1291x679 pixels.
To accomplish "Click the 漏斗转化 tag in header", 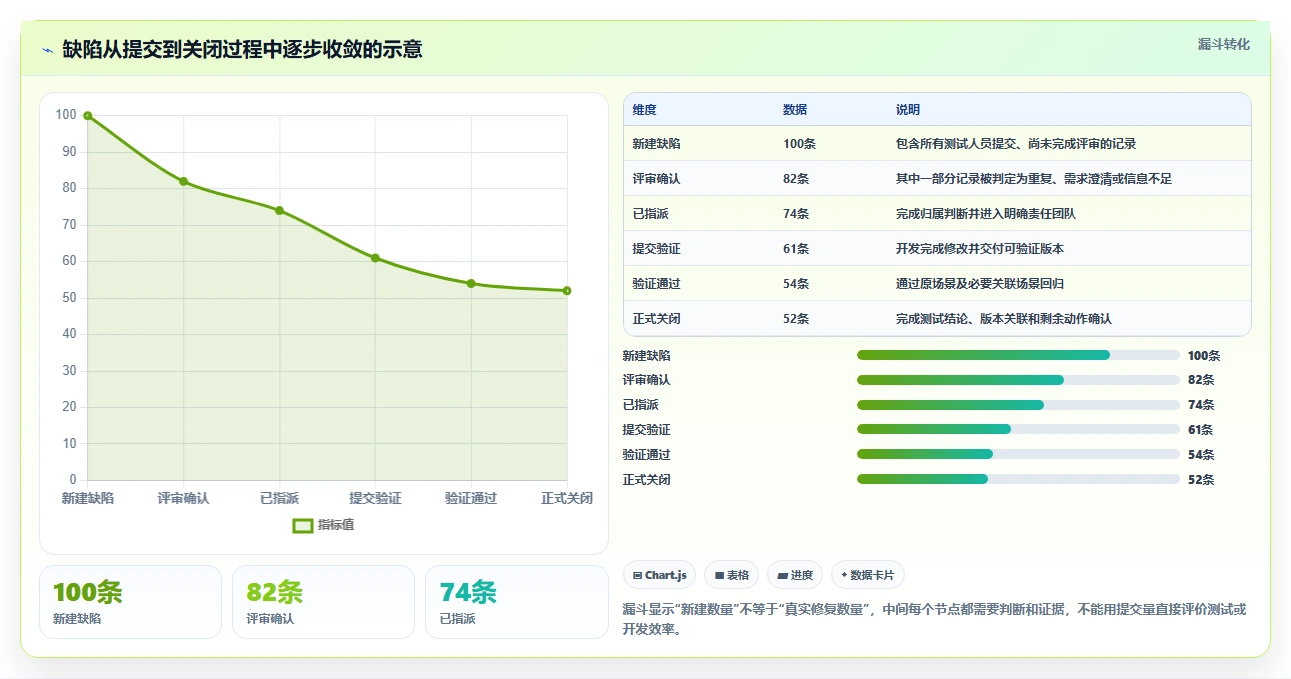I will (1224, 44).
